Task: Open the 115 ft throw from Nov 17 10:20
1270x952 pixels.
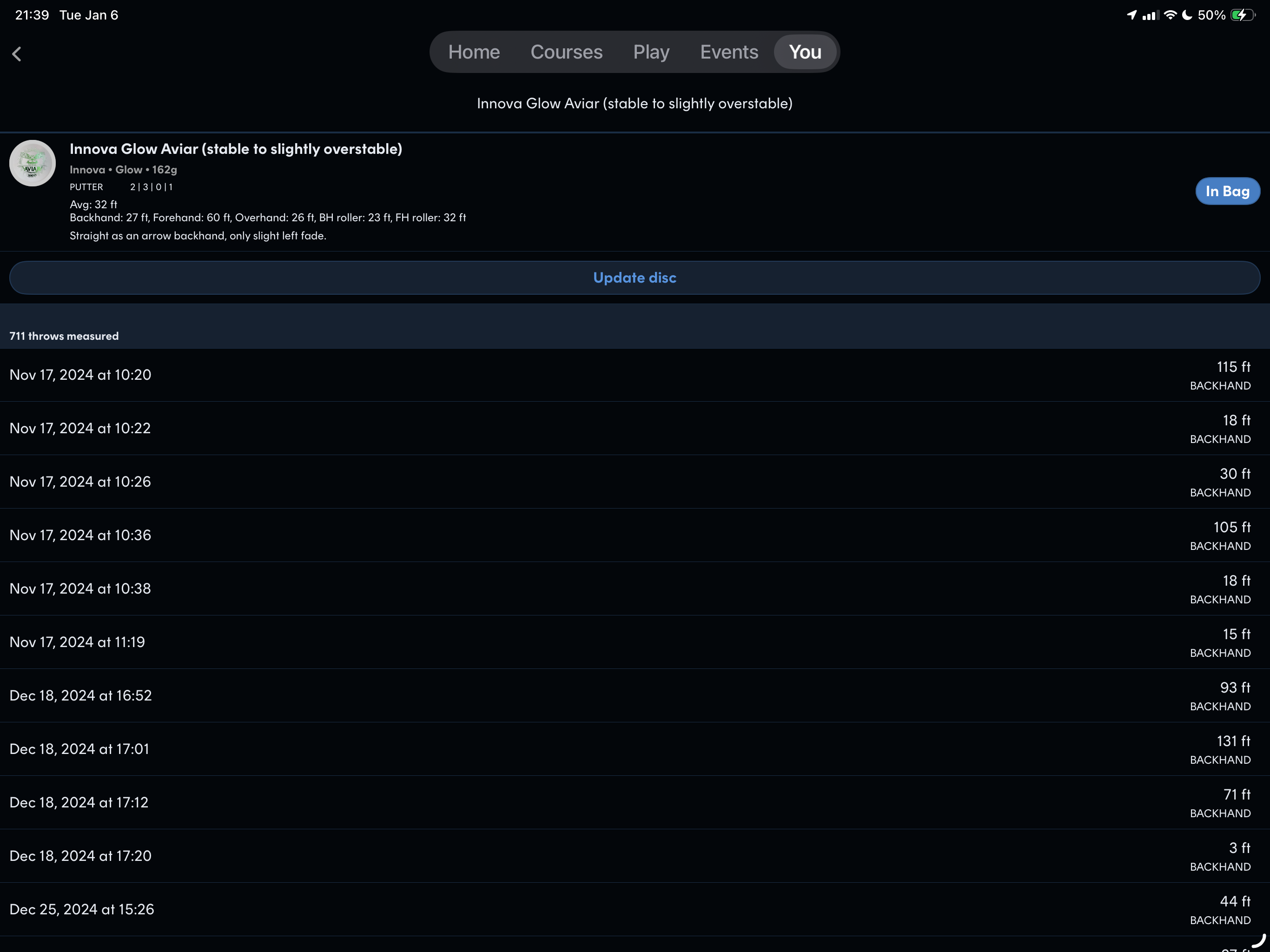Action: [635, 375]
